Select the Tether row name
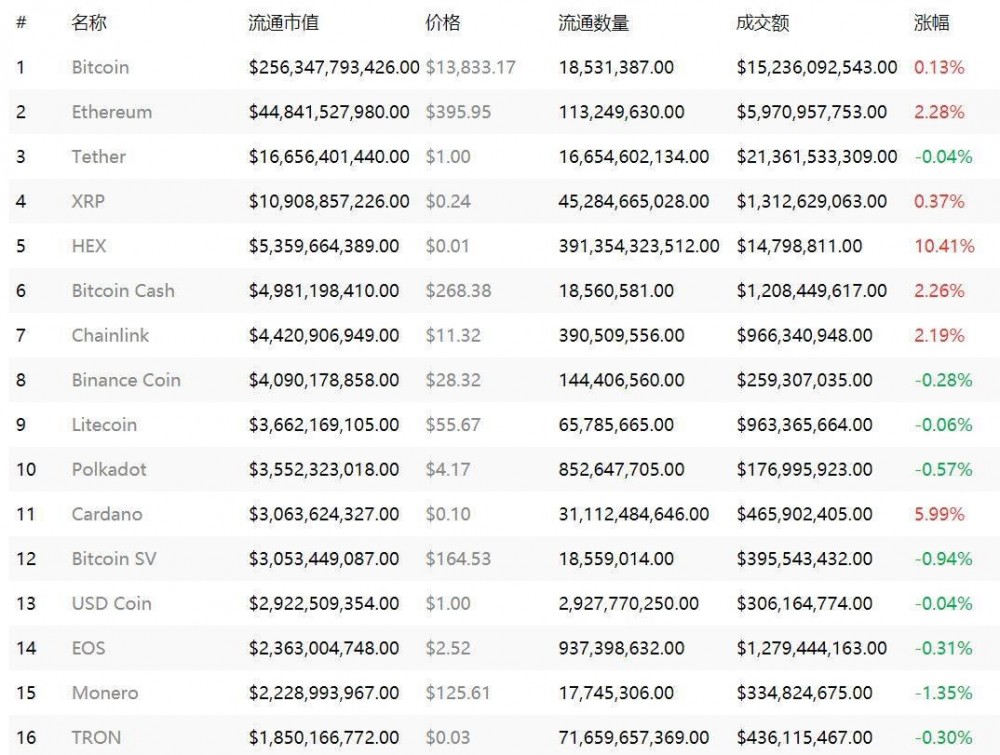The width and height of the screenshot is (1000, 755). click(99, 157)
